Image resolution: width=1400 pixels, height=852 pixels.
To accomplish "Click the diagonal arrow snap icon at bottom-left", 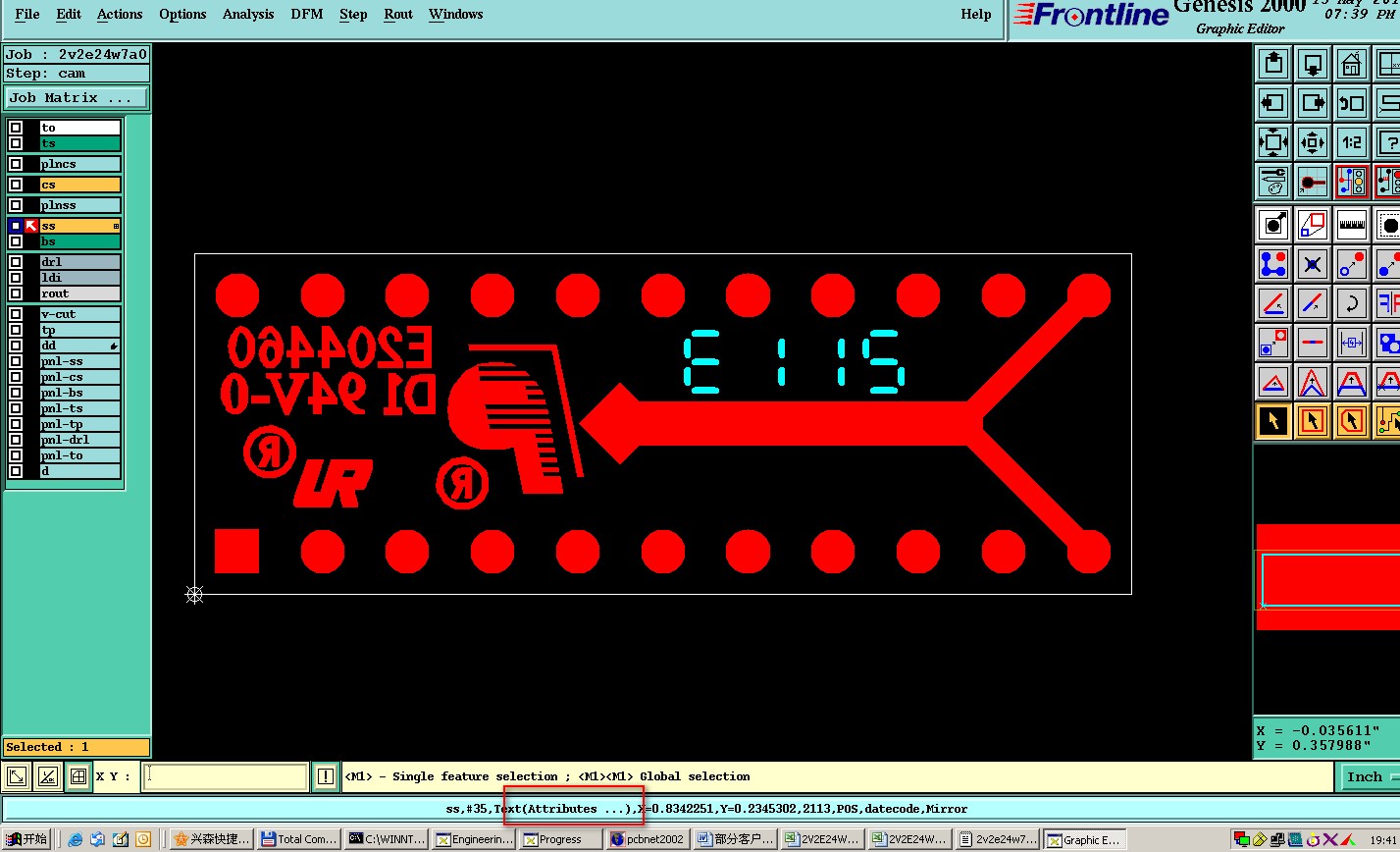I will (17, 777).
